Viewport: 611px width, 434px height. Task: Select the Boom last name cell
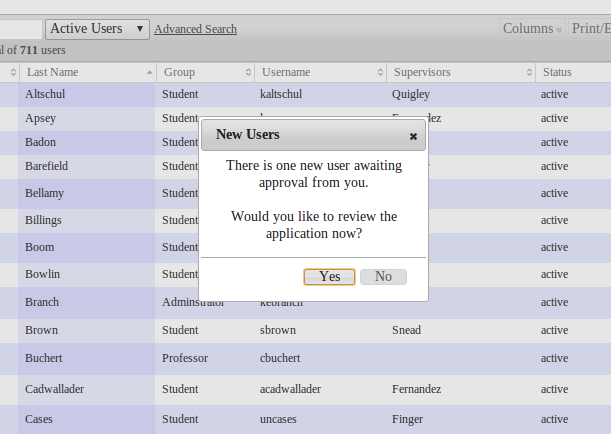87,247
